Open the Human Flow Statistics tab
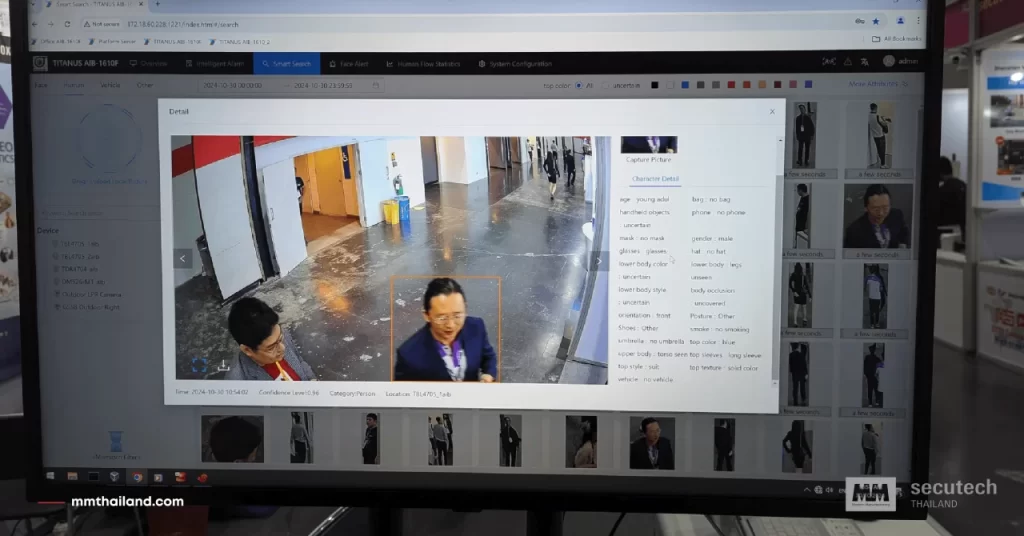The image size is (1024, 536). click(x=423, y=64)
